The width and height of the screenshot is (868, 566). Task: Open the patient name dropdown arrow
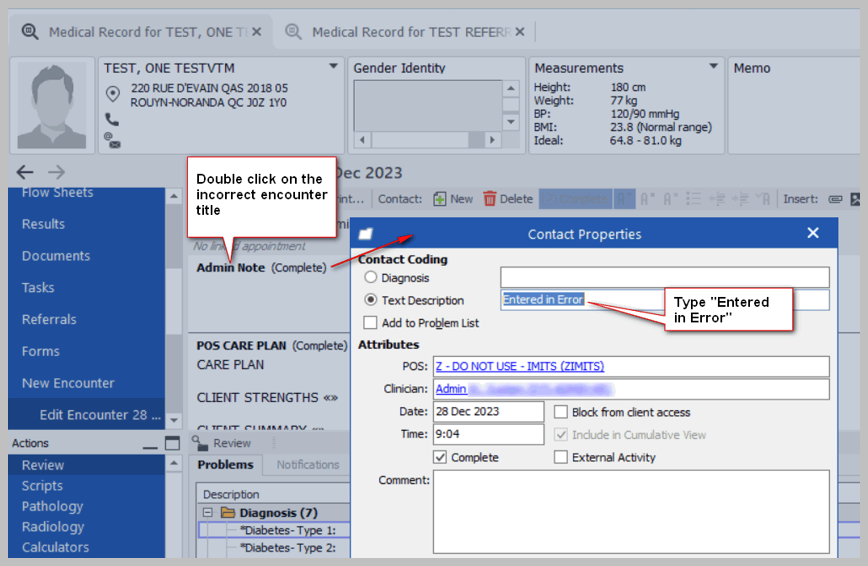[x=334, y=67]
